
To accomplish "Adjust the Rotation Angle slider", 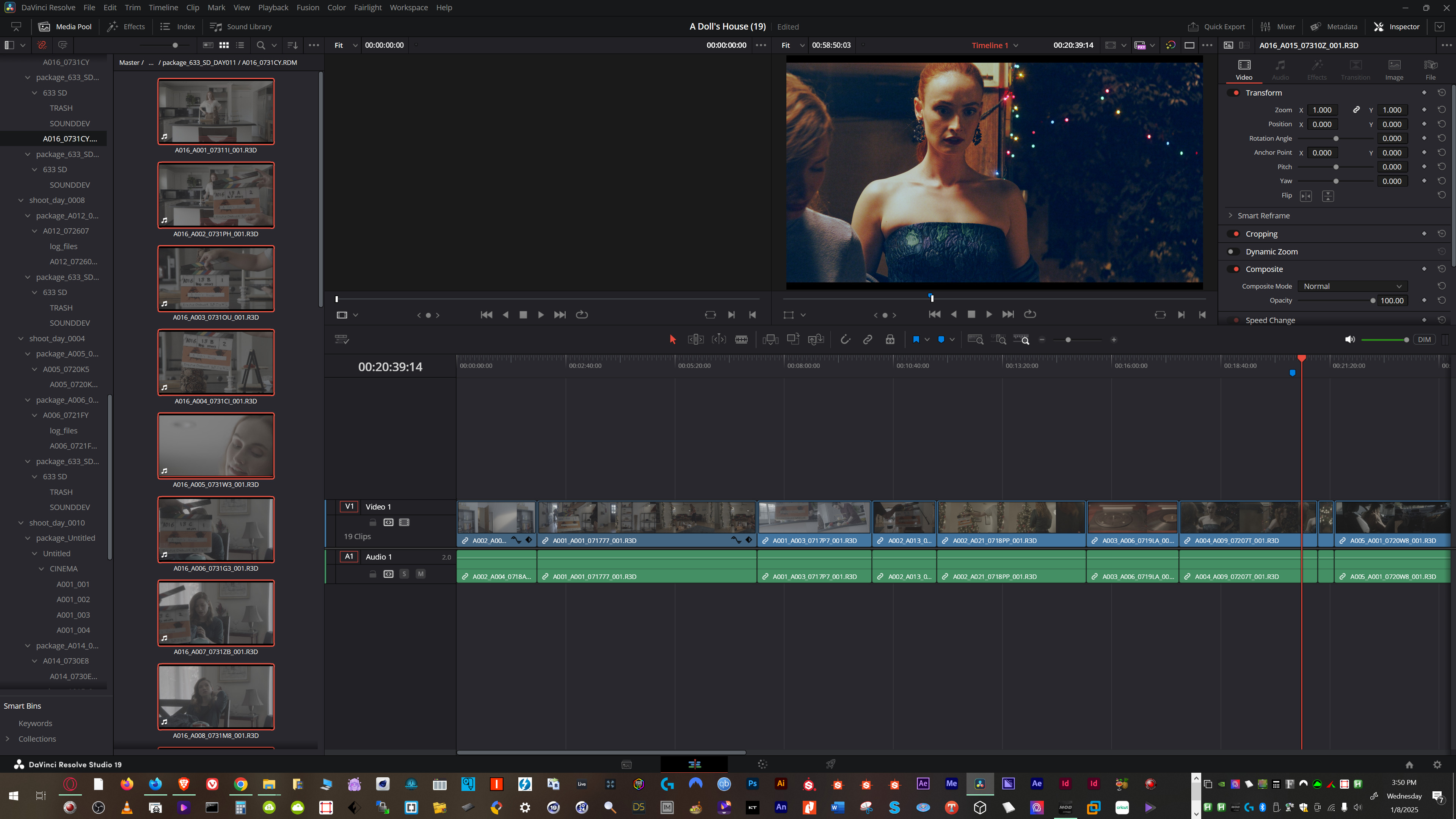I will (1335, 138).
